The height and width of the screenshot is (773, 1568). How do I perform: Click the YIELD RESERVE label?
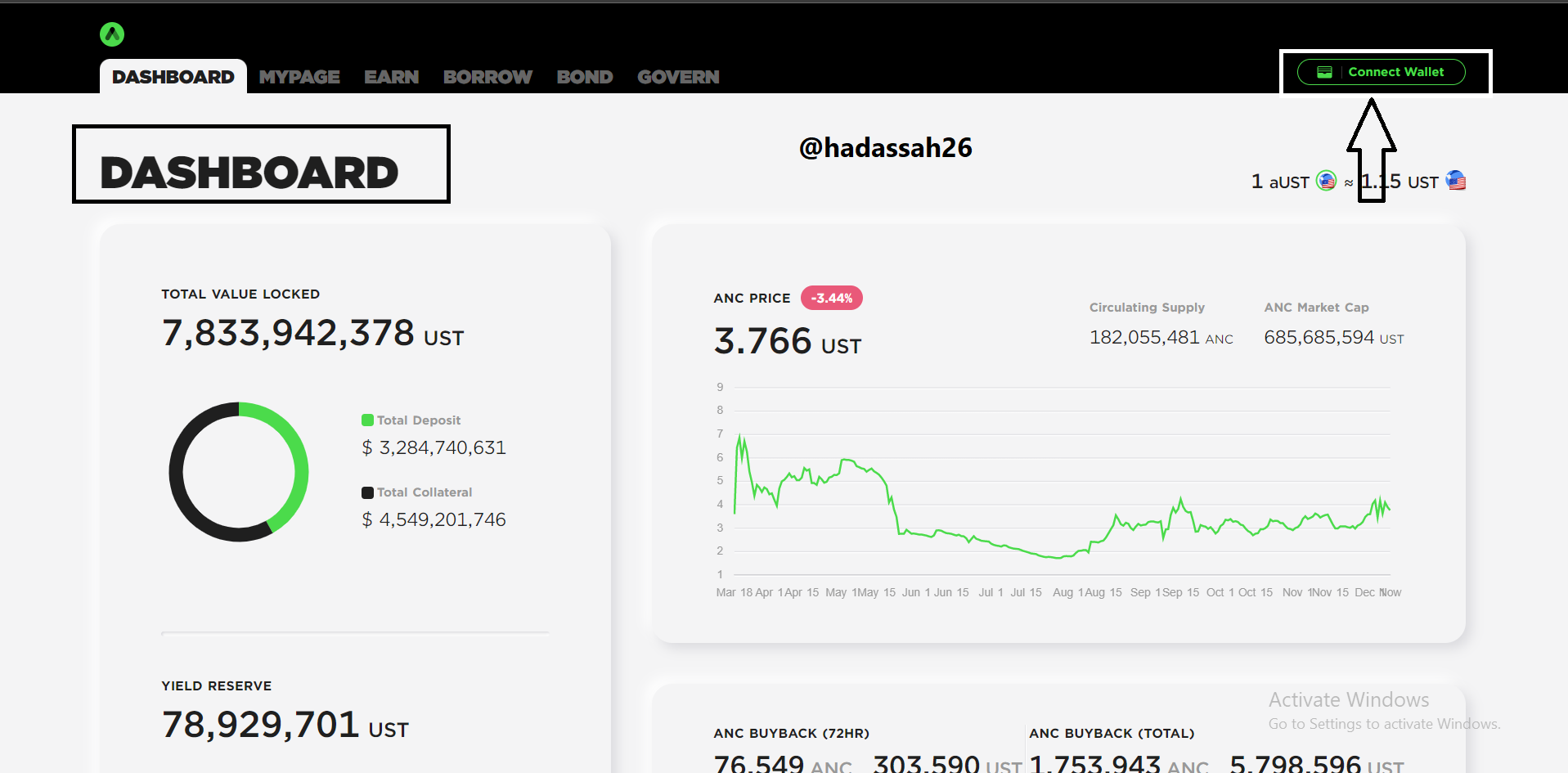[217, 686]
